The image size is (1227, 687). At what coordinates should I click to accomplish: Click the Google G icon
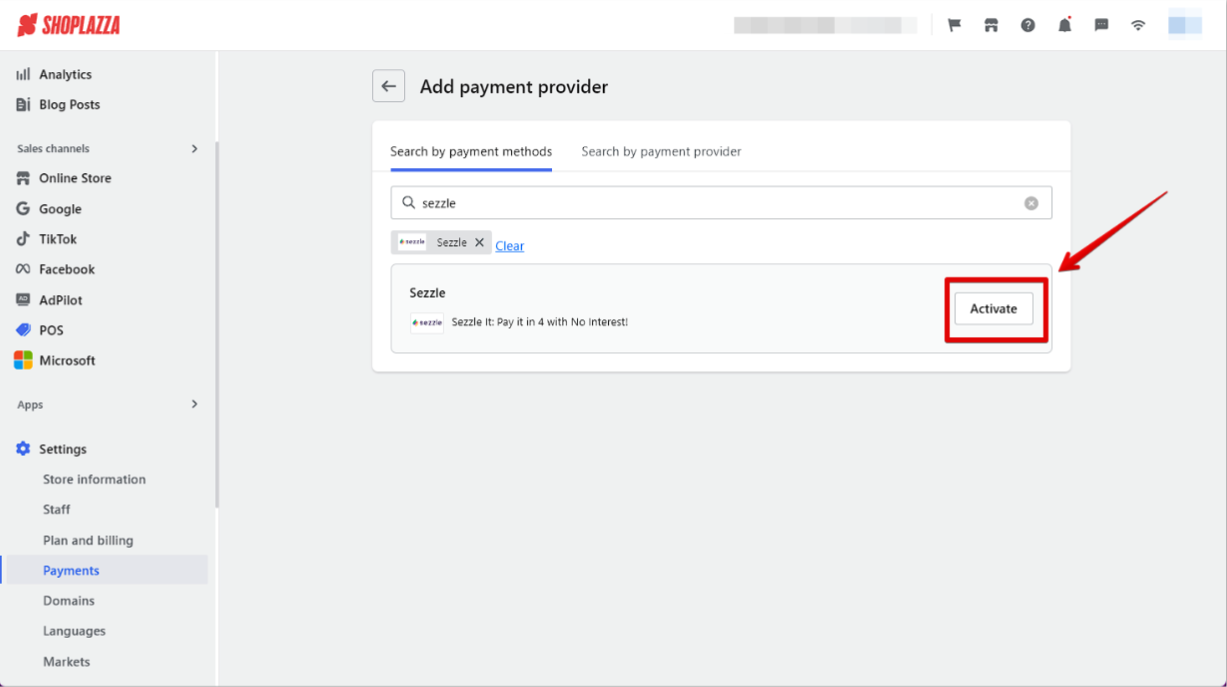click(x=23, y=209)
